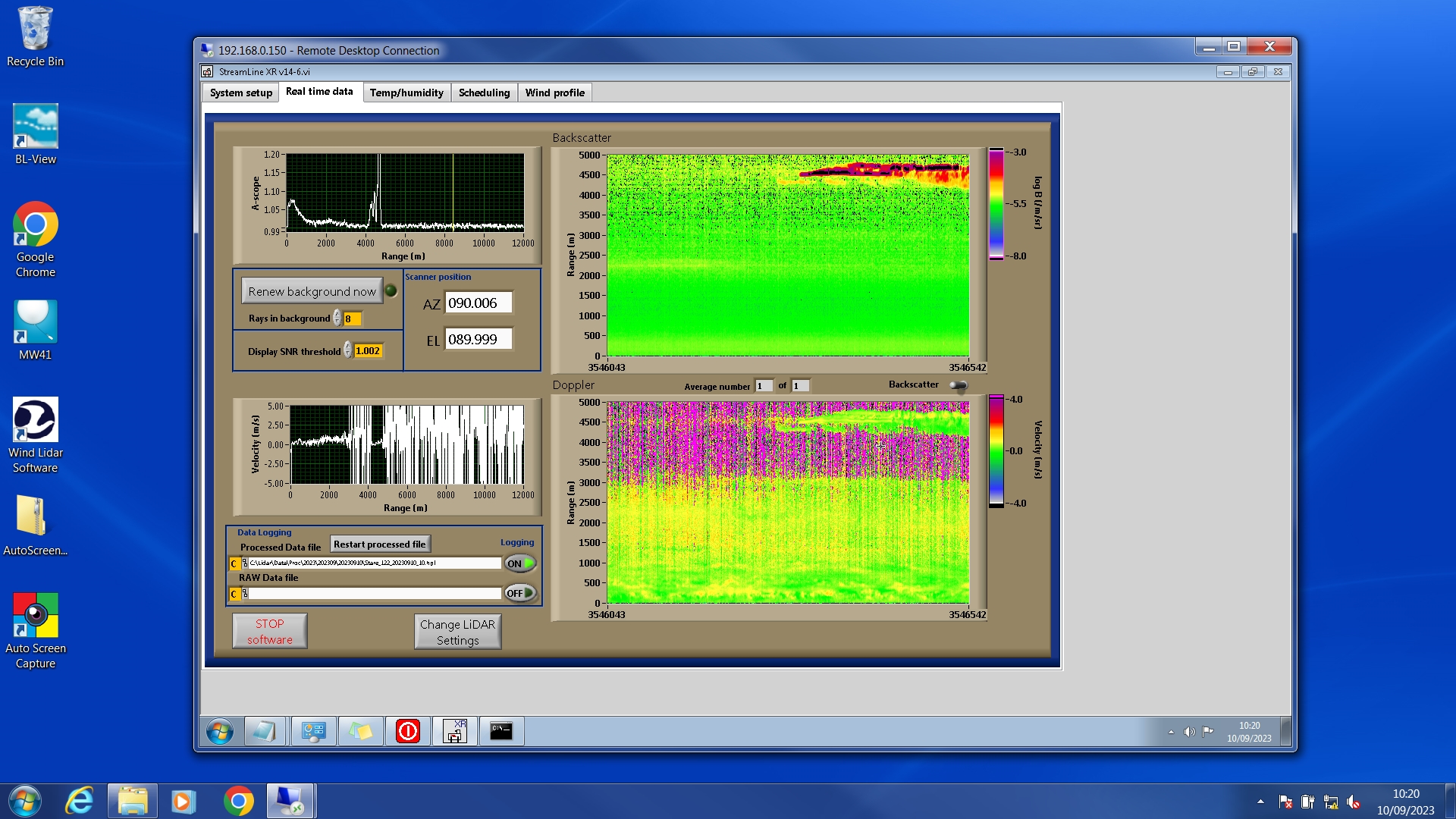Click Rays in background stepper arrows
1456x819 pixels.
point(337,318)
